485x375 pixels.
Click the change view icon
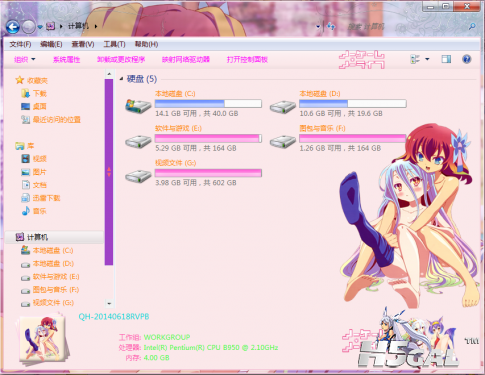click(415, 59)
